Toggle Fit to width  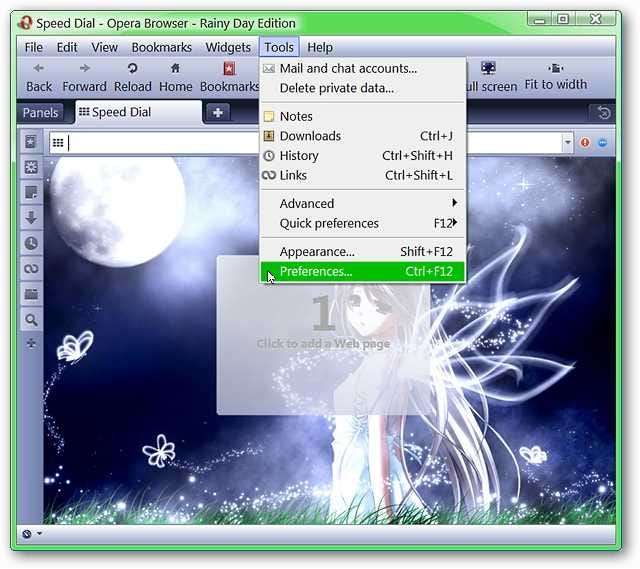pos(556,76)
